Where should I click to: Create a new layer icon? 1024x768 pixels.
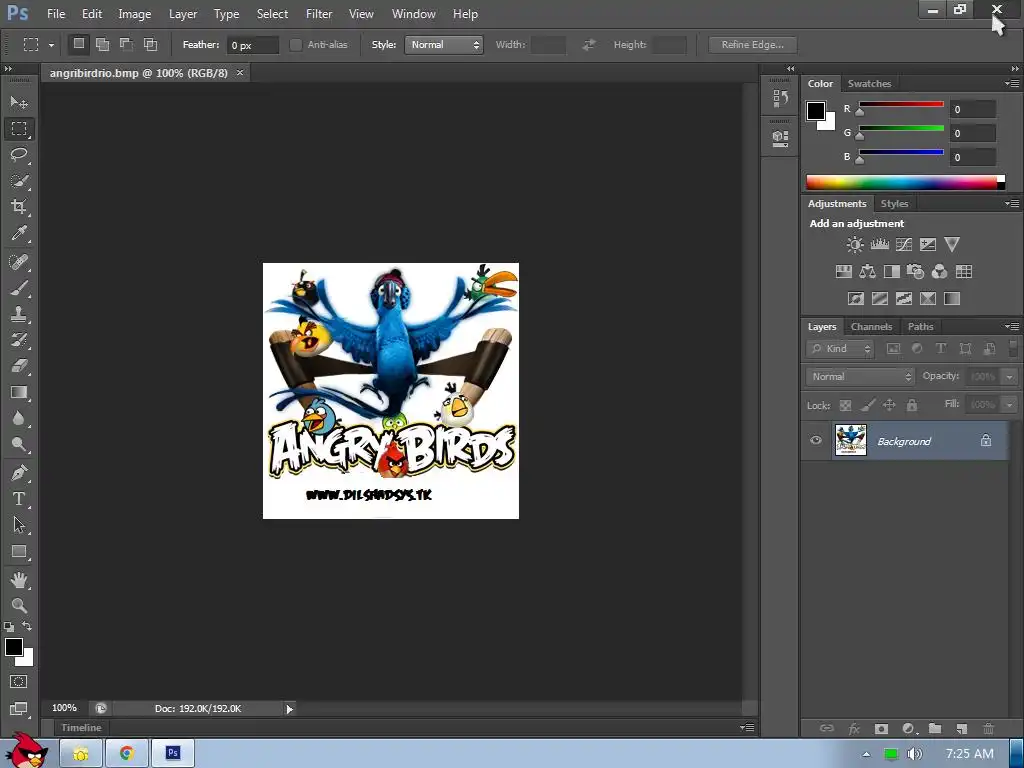pos(961,729)
